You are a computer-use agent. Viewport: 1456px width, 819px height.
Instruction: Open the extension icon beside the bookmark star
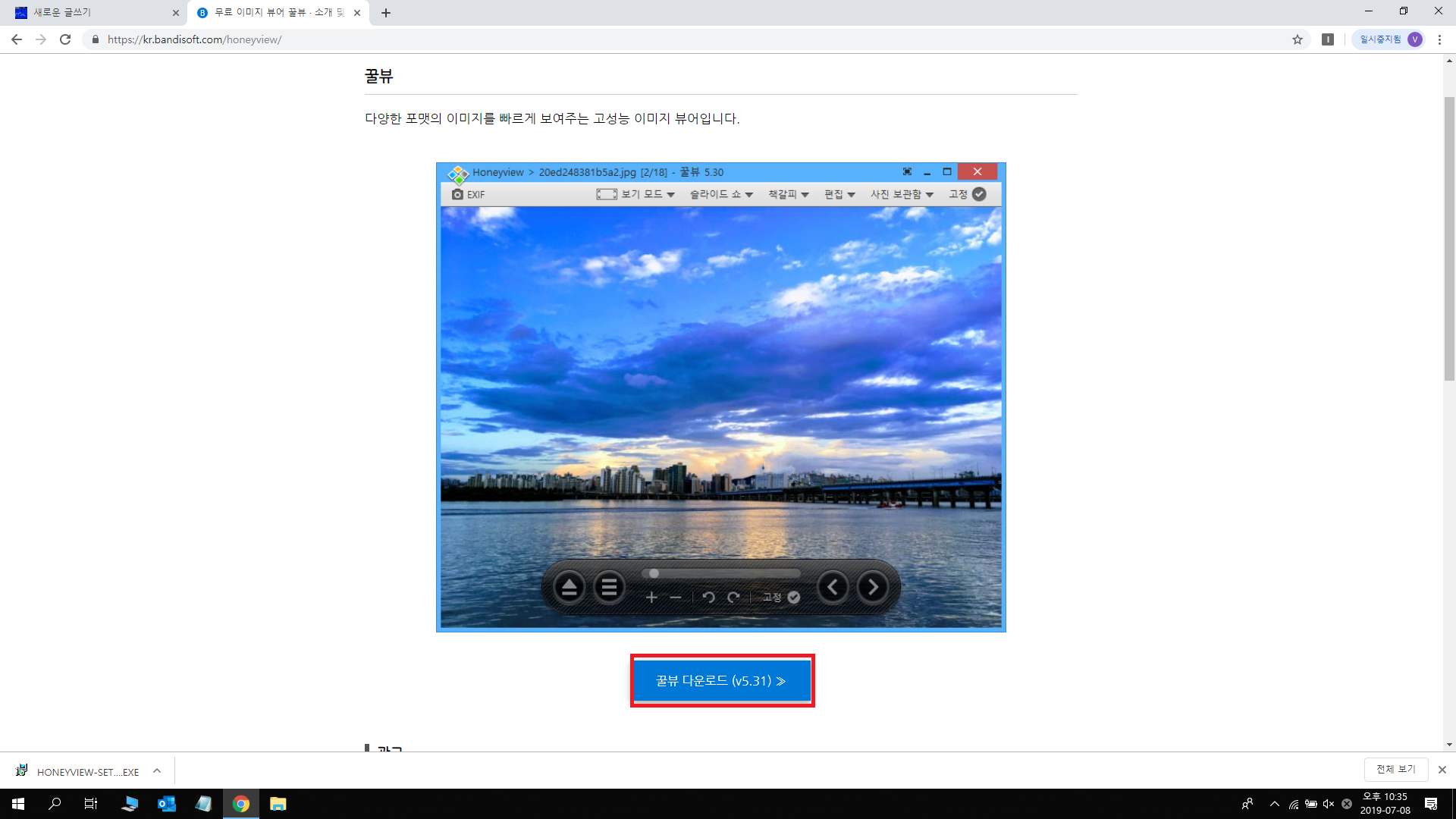point(1328,39)
